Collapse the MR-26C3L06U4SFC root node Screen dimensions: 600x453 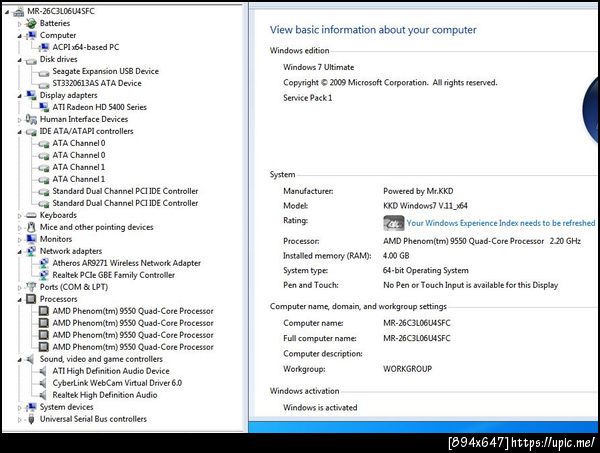coord(7,12)
